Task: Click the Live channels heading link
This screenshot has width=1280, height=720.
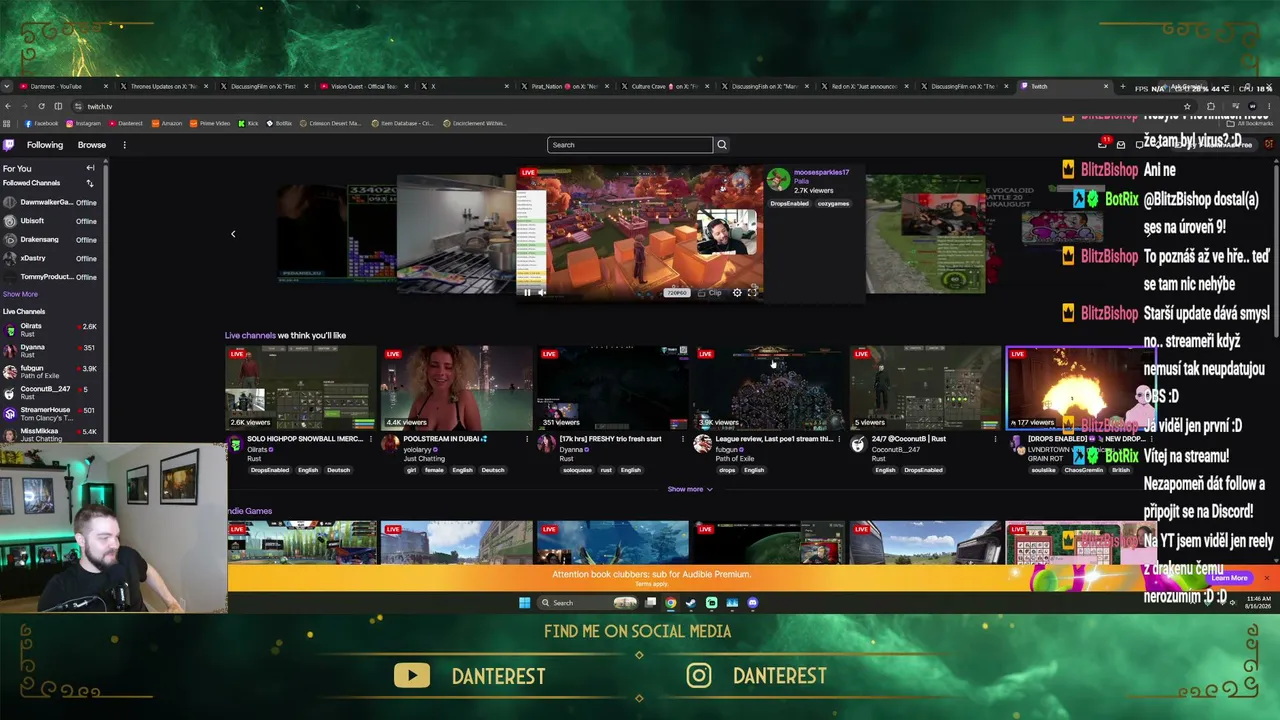Action: tap(250, 335)
